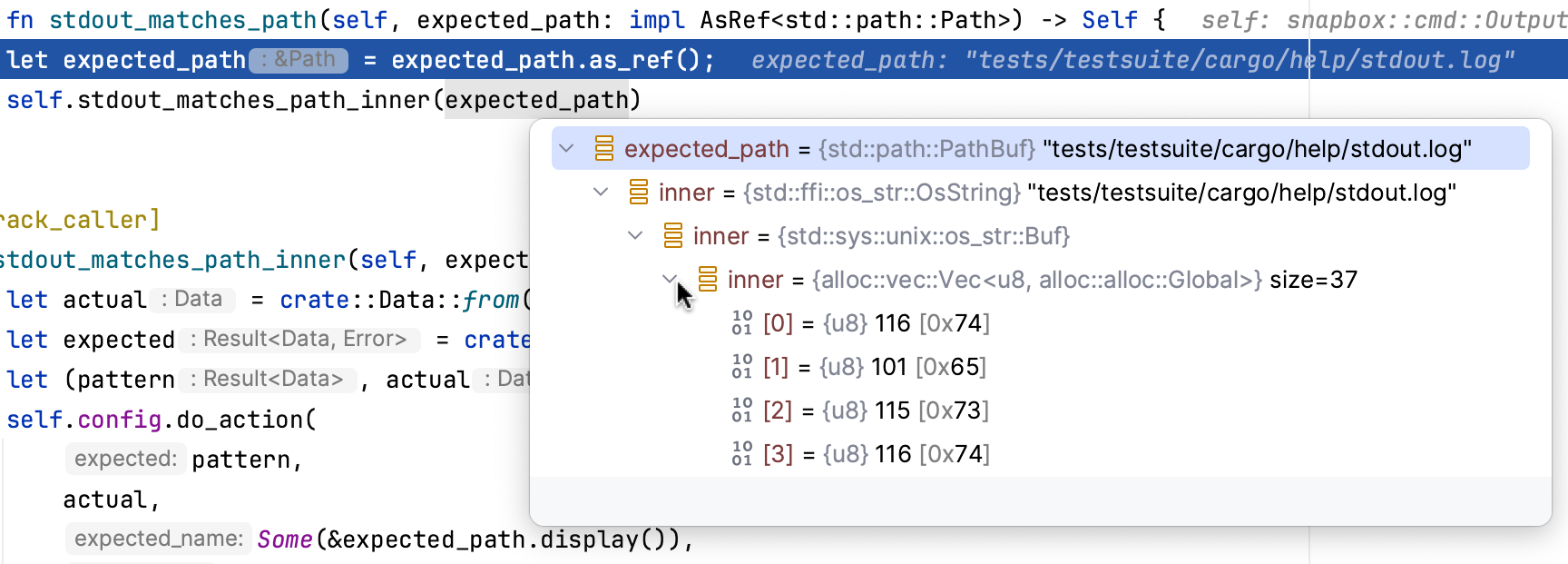Click the &Path type inlay hint
Image resolution: width=1568 pixels, height=564 pixels.
299,60
